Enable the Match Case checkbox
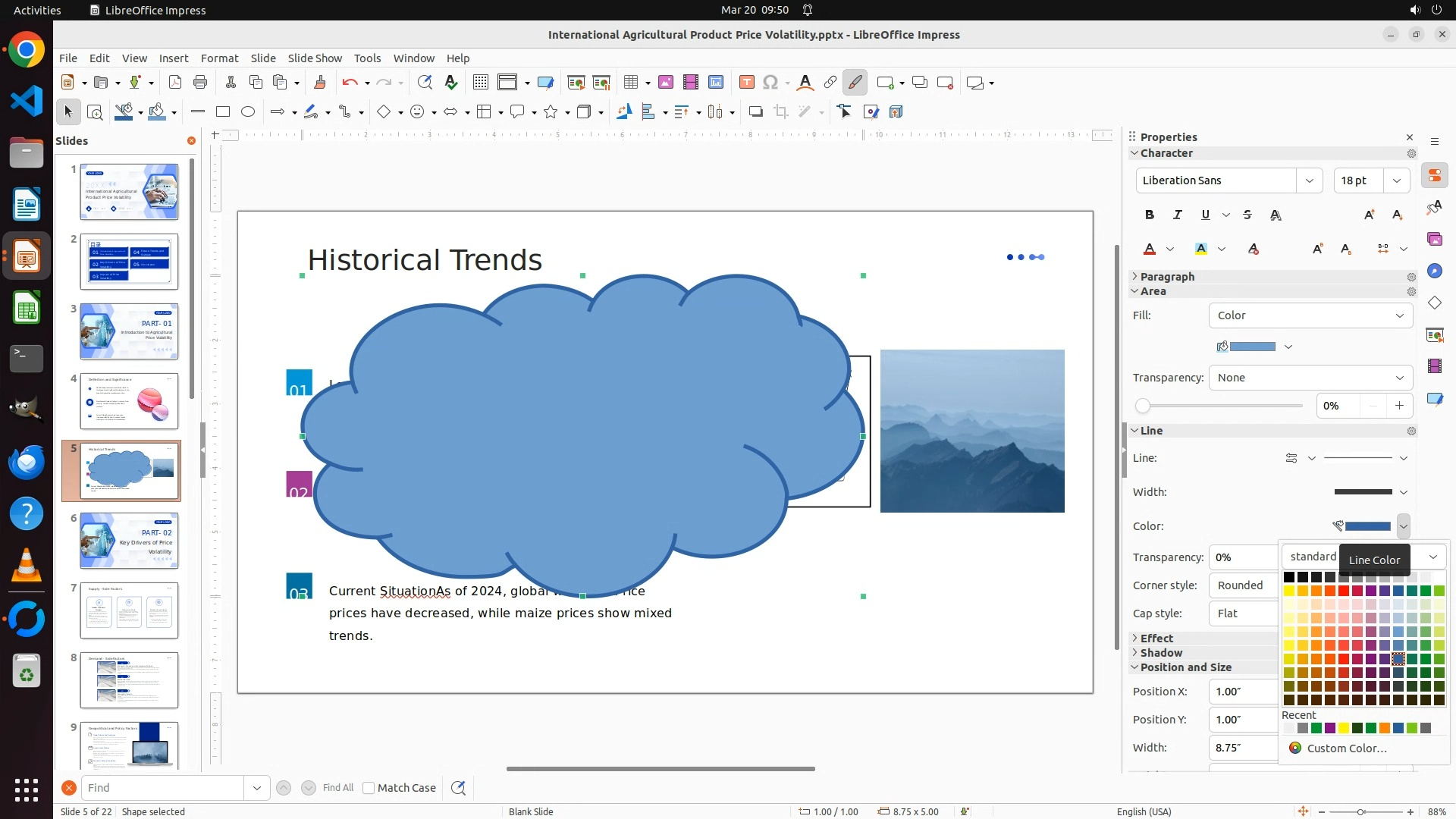This screenshot has height=819, width=1456. tap(369, 788)
